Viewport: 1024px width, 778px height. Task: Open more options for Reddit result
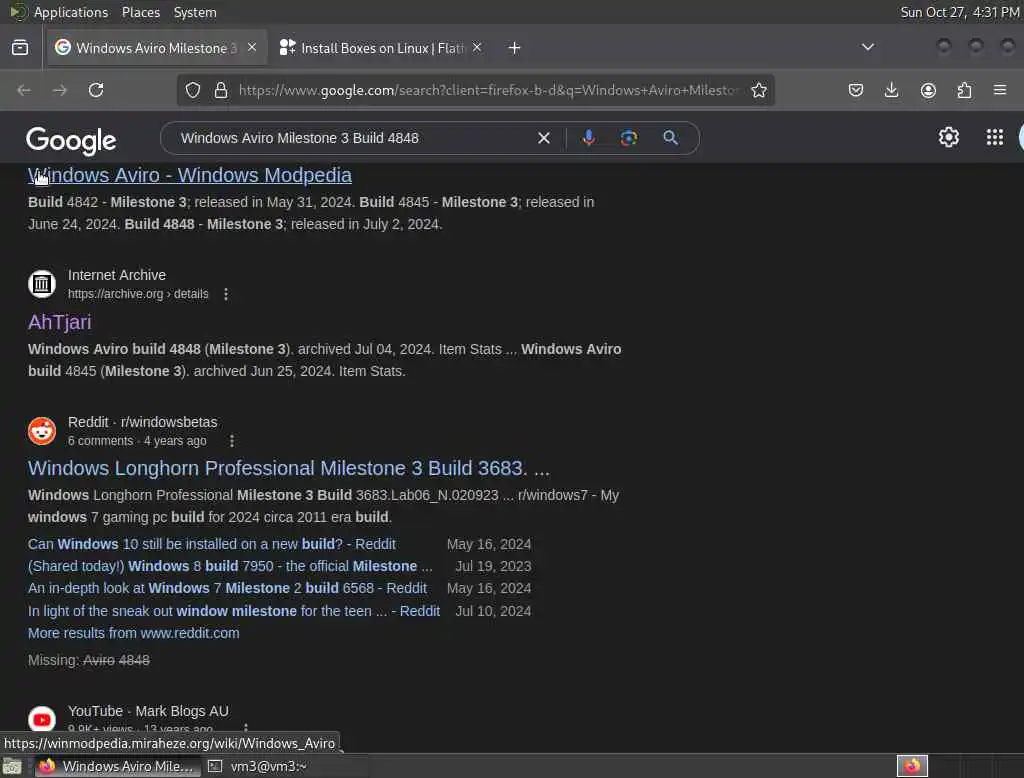(232, 441)
